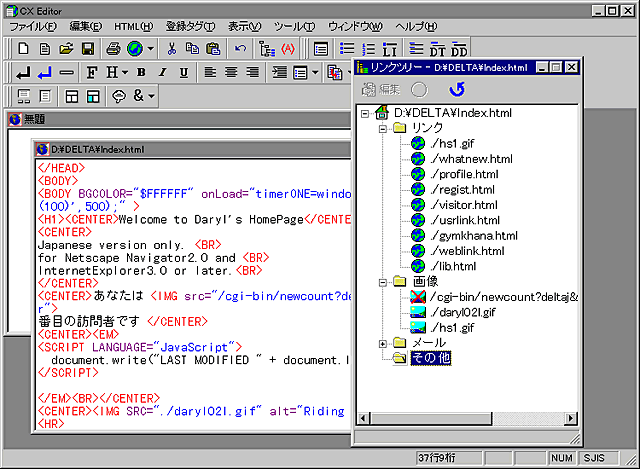Paste from clipboard icon
The image size is (640, 469).
[x=213, y=49]
